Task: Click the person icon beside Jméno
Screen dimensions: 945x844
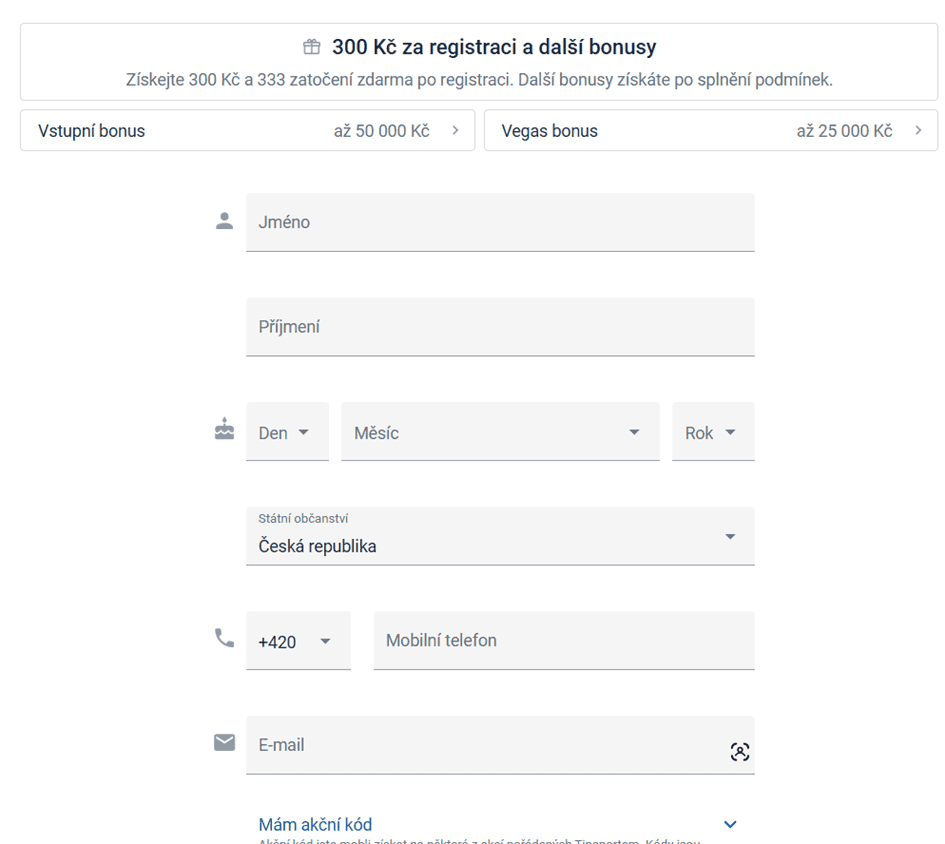Action: (x=224, y=221)
